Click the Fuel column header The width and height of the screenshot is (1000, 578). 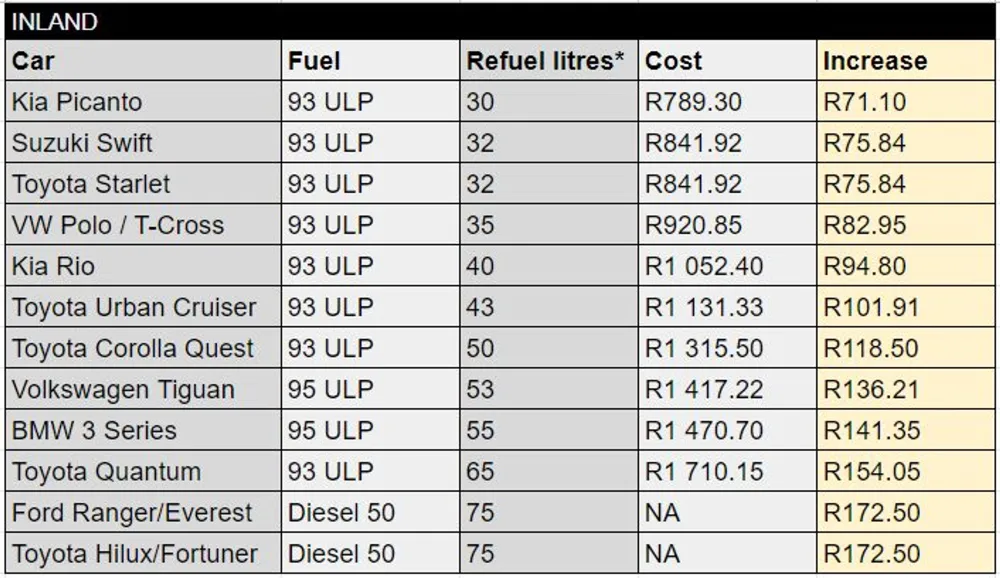371,61
